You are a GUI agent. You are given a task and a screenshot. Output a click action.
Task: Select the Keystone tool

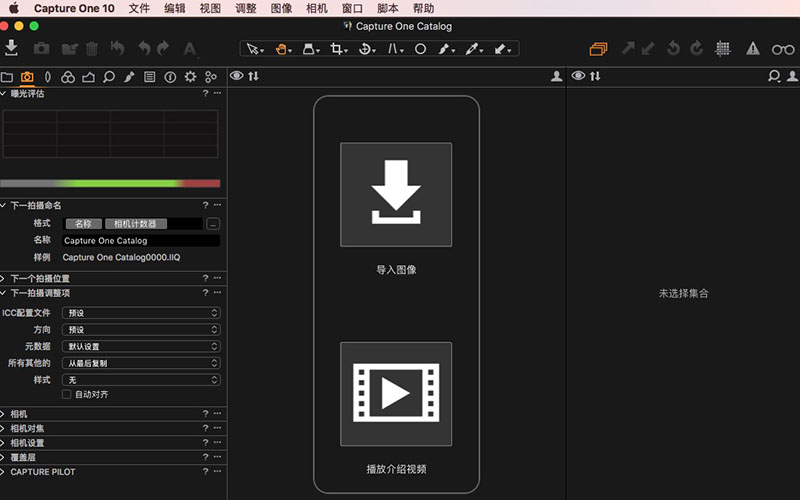point(393,49)
